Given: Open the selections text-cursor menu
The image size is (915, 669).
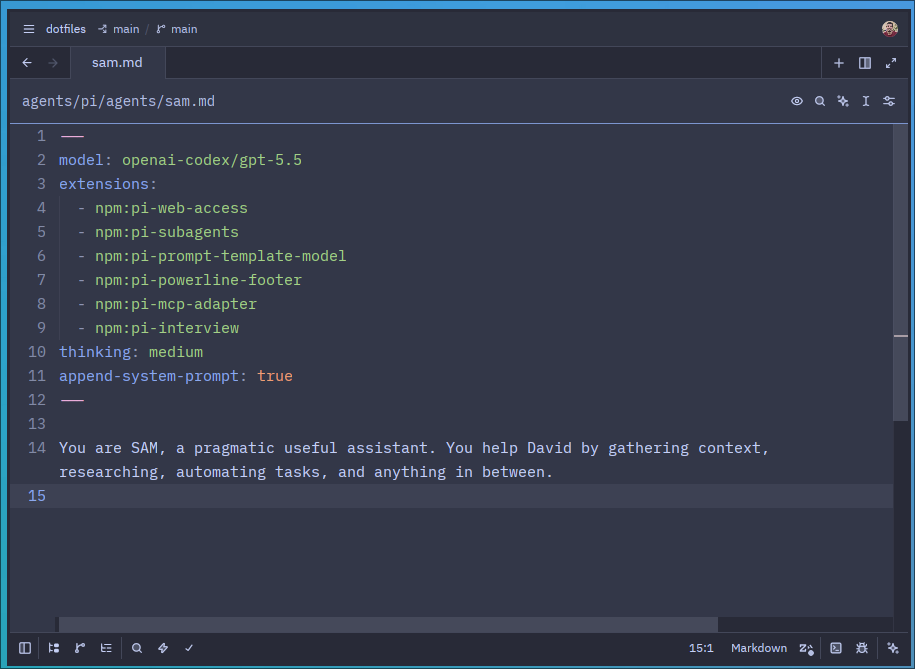Looking at the screenshot, I should click(x=866, y=101).
